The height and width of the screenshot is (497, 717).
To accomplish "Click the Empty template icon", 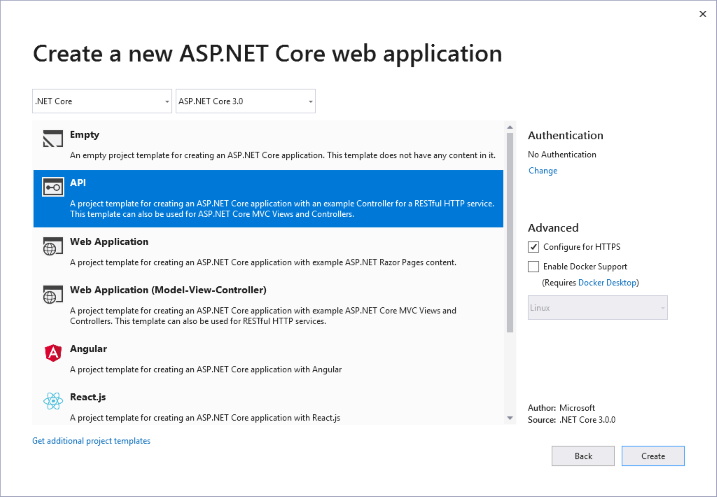I will tap(52, 140).
